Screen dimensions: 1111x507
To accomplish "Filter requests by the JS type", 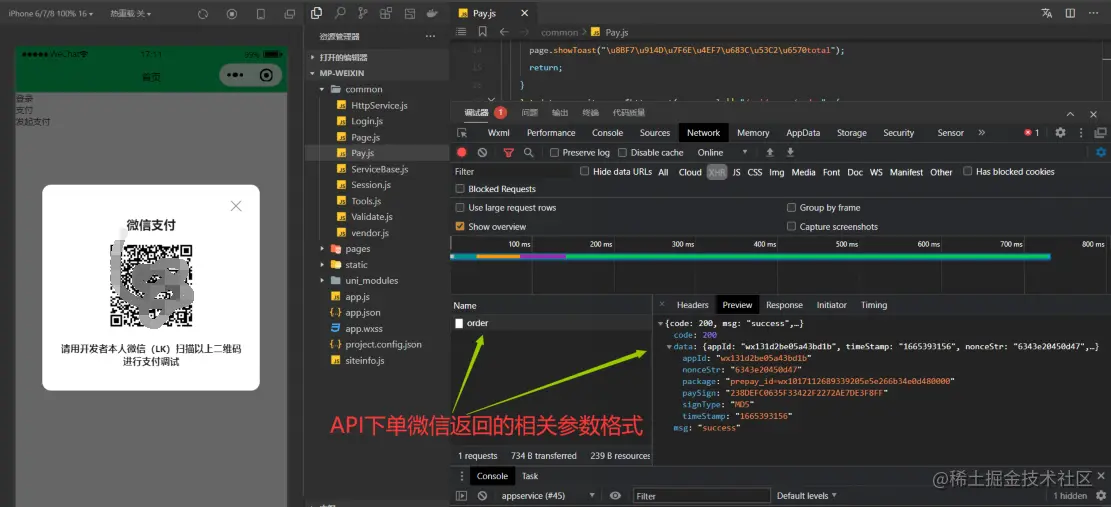I will [x=737, y=172].
